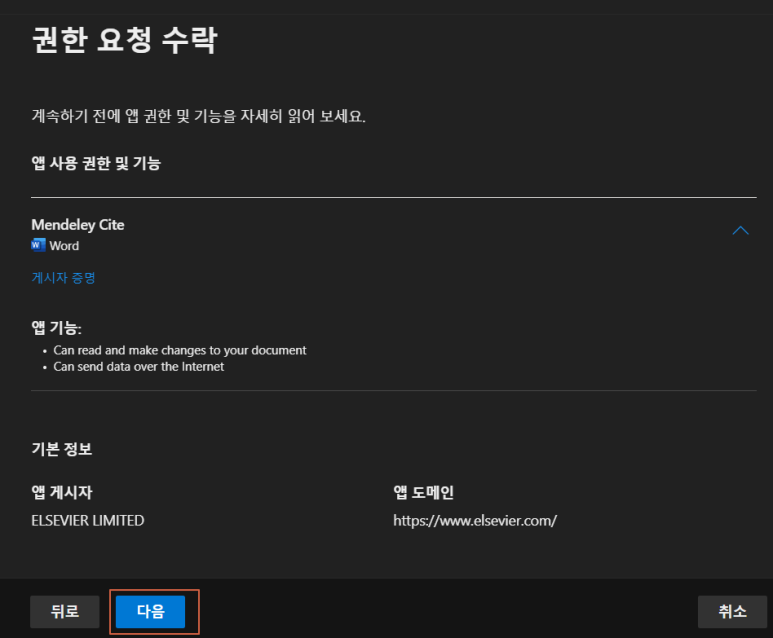Click the 기본 정보 heading

coord(62,449)
